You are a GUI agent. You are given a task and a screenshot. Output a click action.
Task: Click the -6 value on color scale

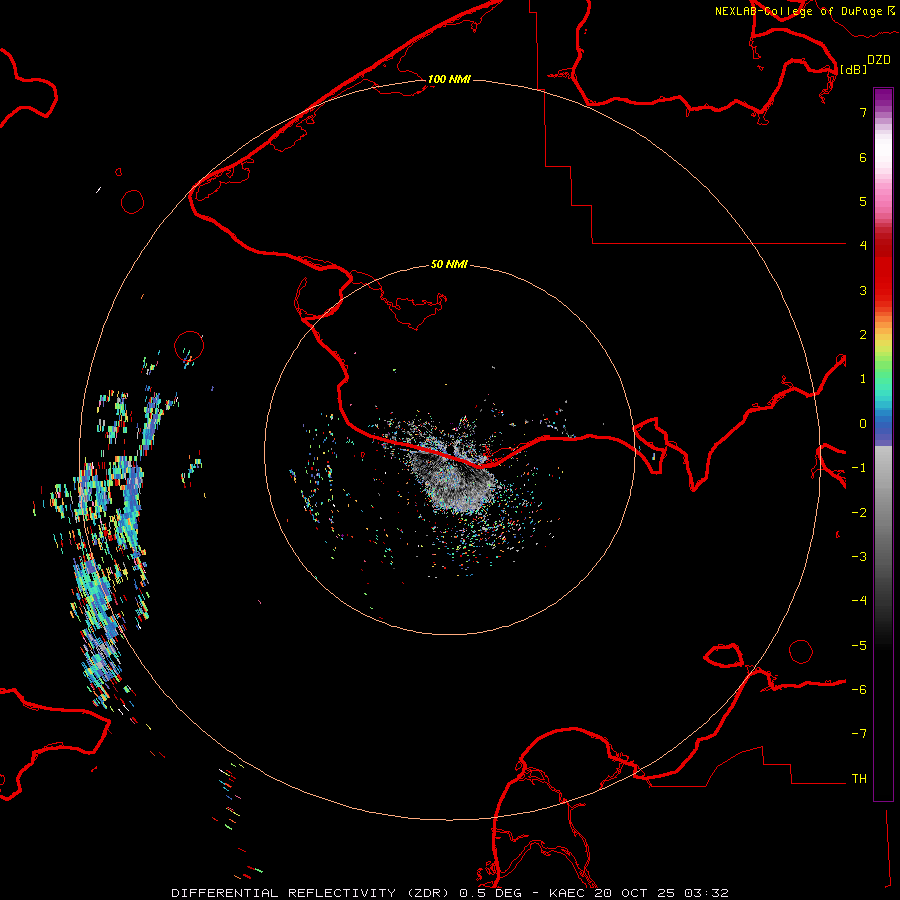point(859,690)
